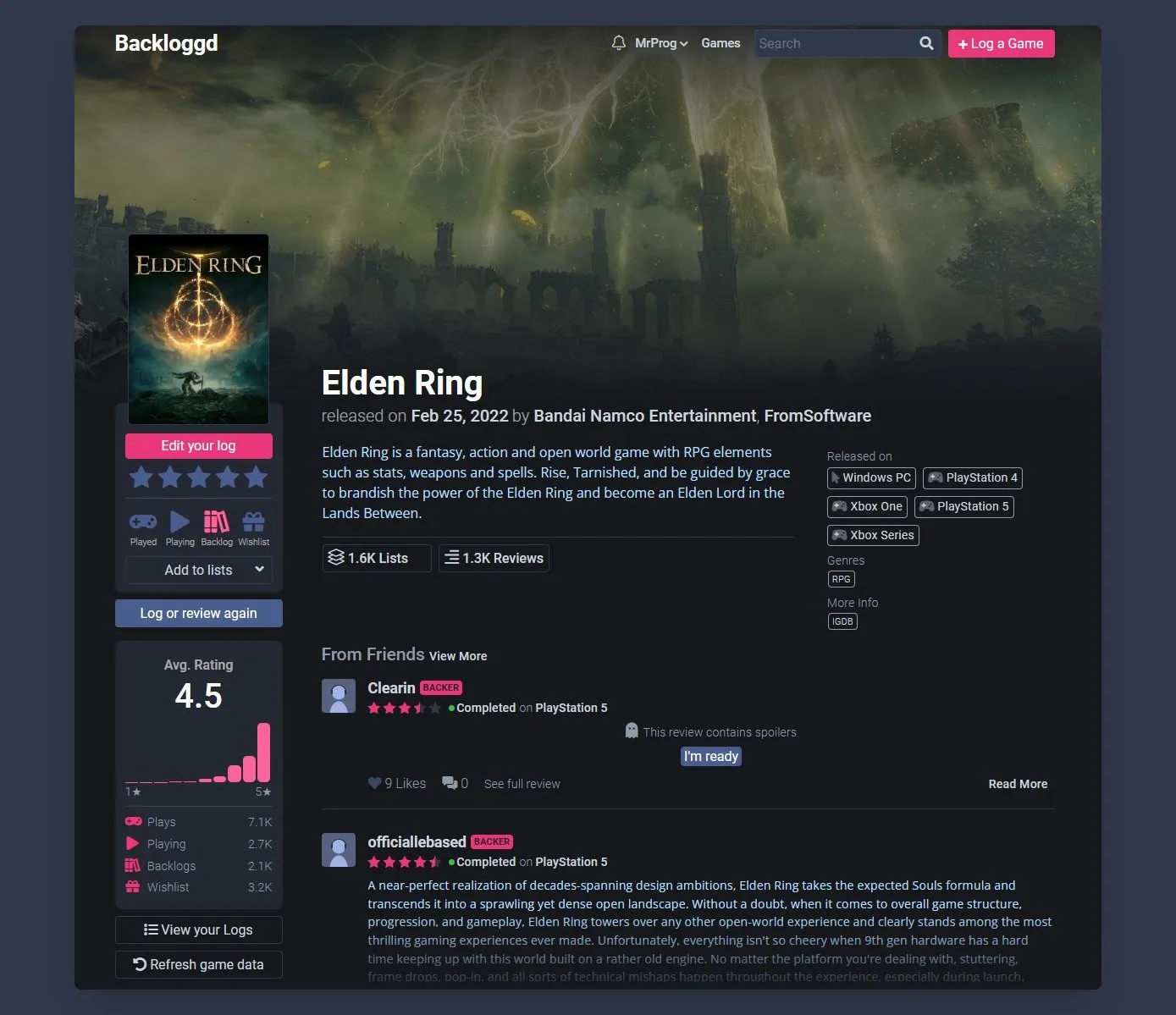The height and width of the screenshot is (1015, 1176).
Task: Open View your Logs
Action: pos(199,929)
